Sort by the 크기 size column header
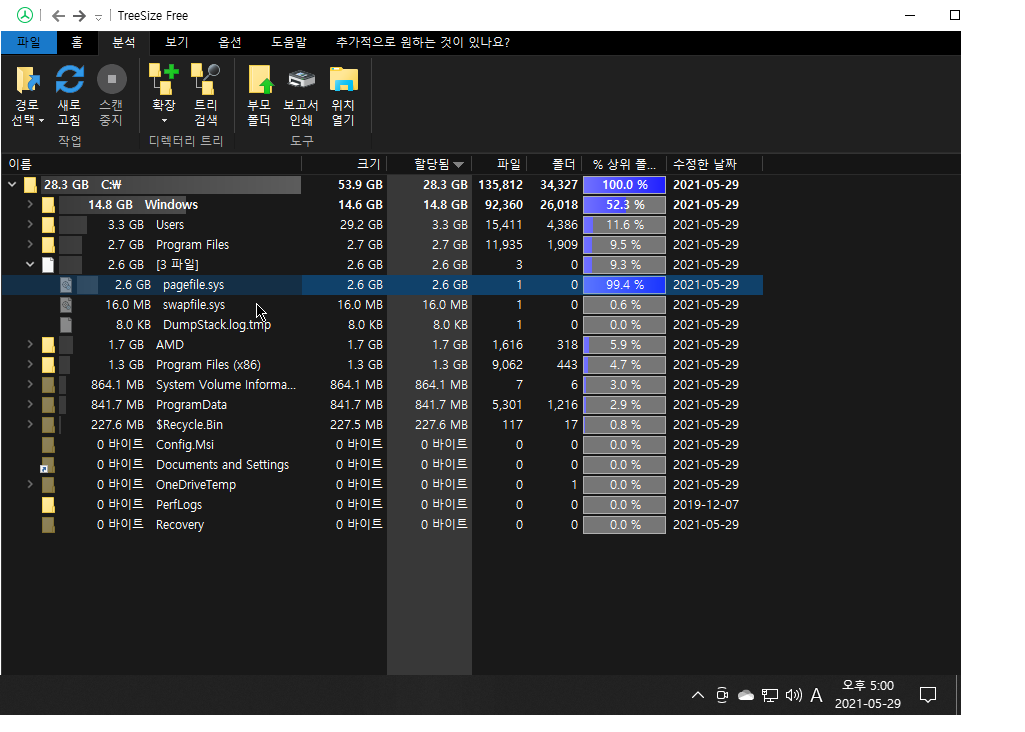 [x=344, y=164]
